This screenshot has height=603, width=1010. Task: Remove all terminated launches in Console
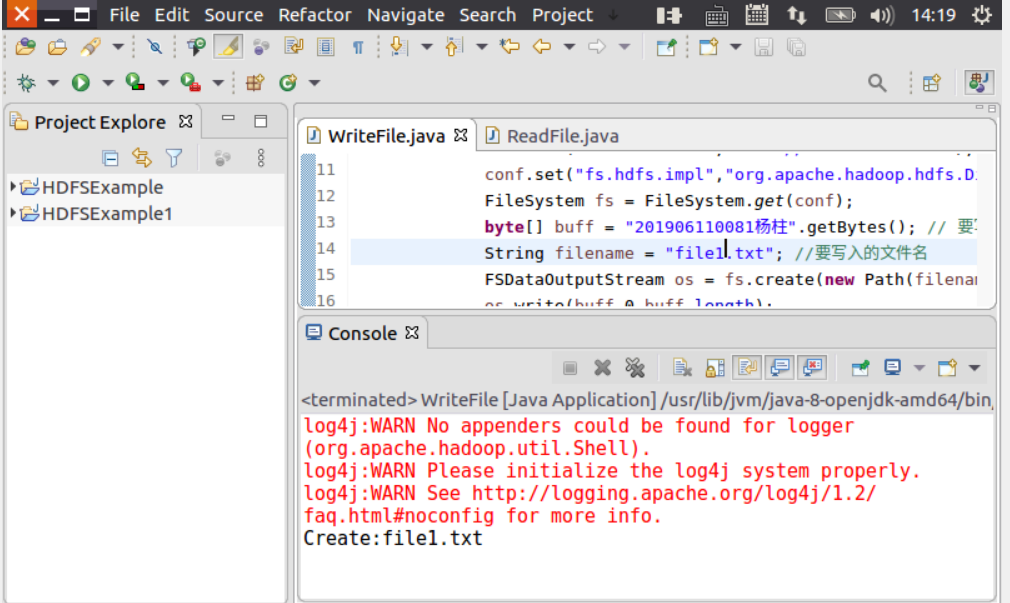click(x=634, y=368)
